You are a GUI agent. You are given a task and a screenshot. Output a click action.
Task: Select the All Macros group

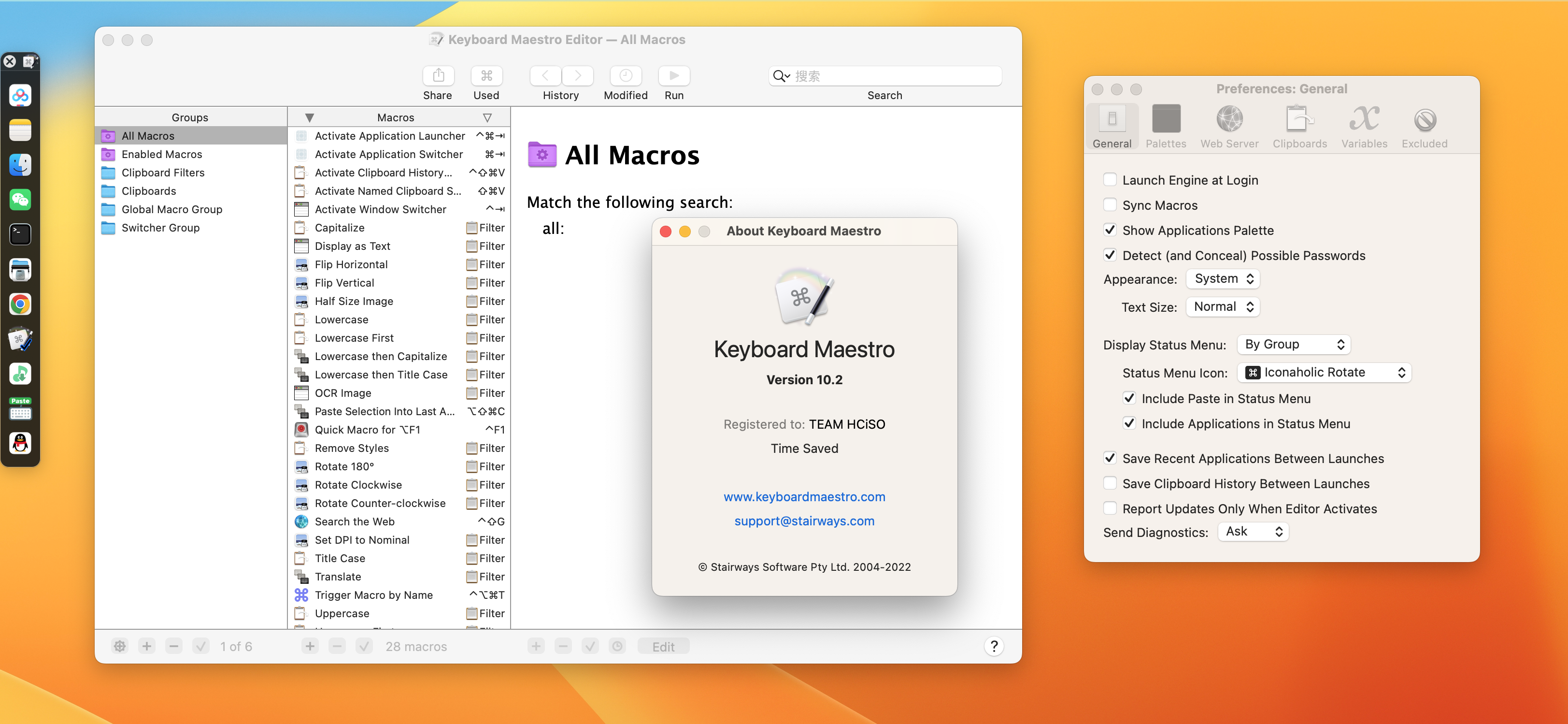191,136
